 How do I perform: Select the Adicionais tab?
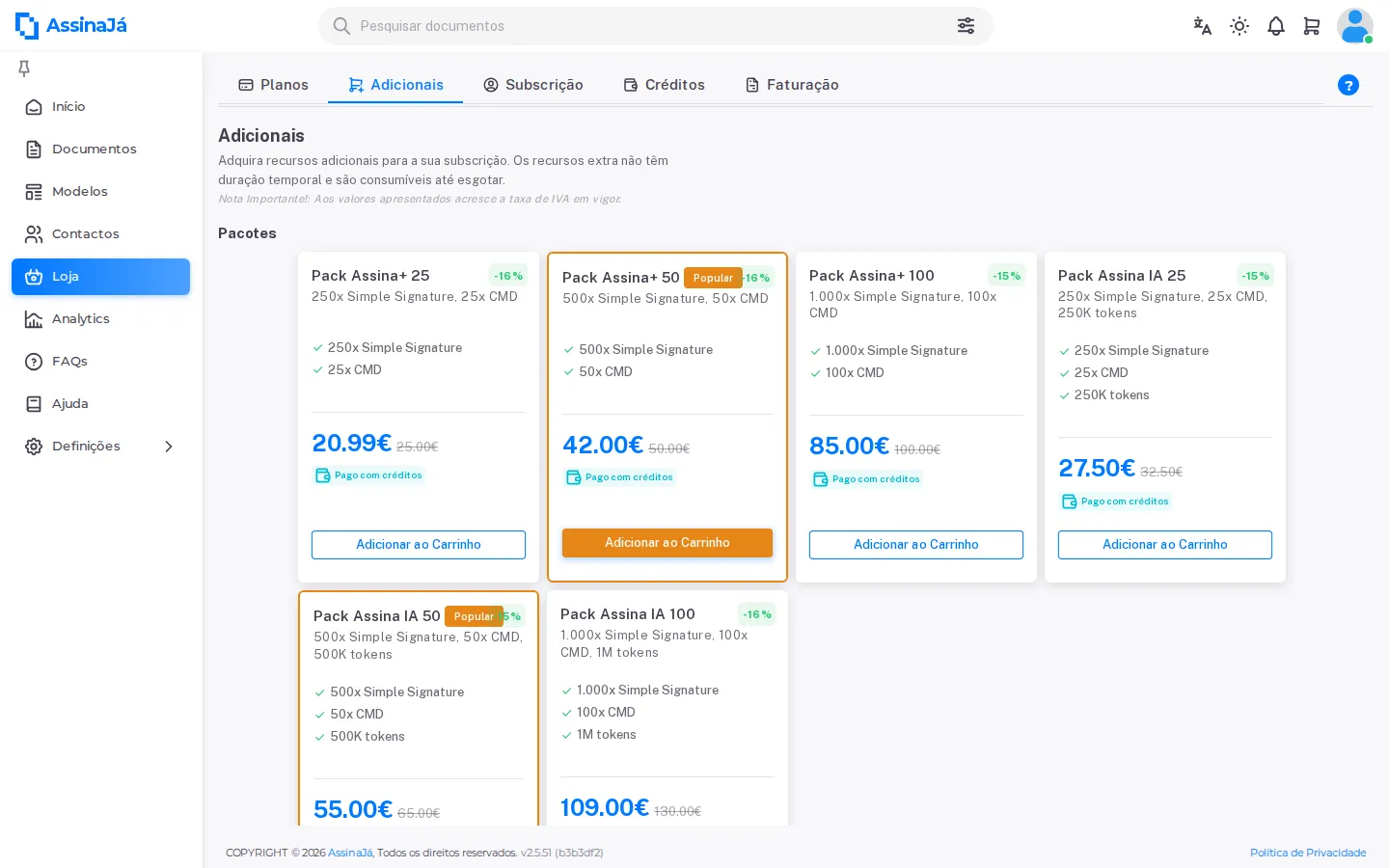click(395, 85)
